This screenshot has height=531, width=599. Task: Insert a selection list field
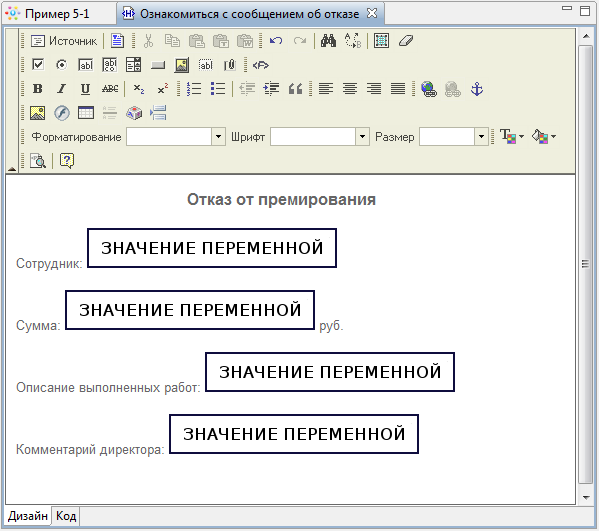134,65
